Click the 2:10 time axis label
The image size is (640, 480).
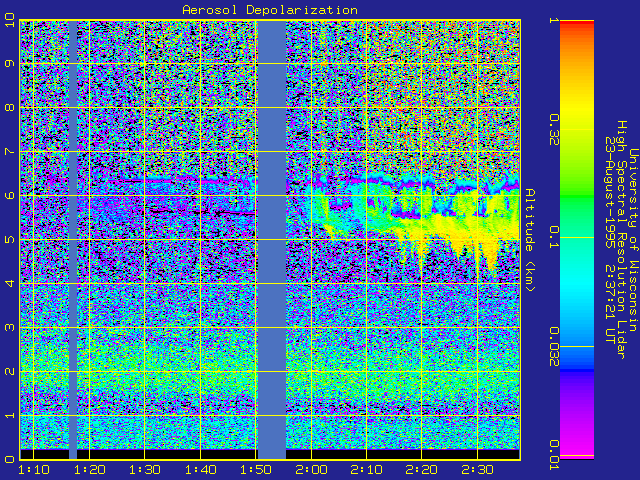(367, 470)
